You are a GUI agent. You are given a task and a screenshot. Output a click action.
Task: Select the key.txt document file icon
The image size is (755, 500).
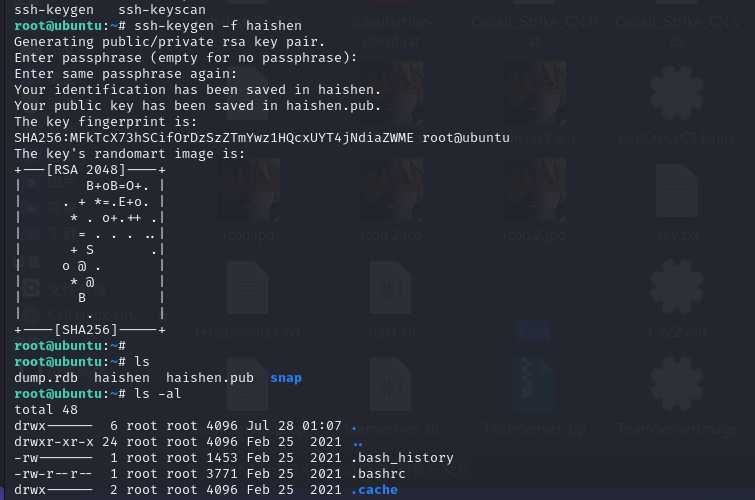tap(677, 190)
